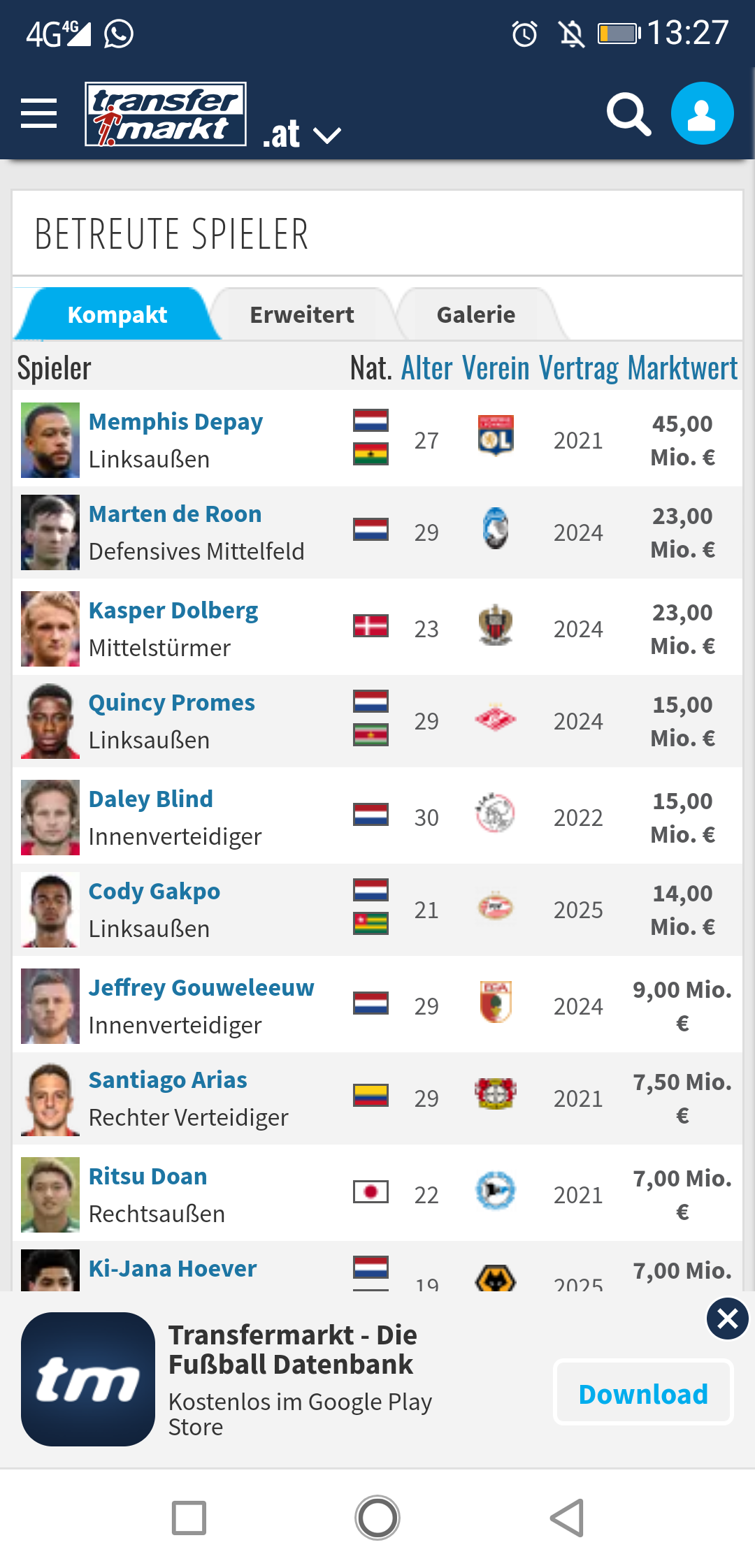Tap the Transfermarkt logo
Viewport: 755px width, 1568px height.
(166, 114)
